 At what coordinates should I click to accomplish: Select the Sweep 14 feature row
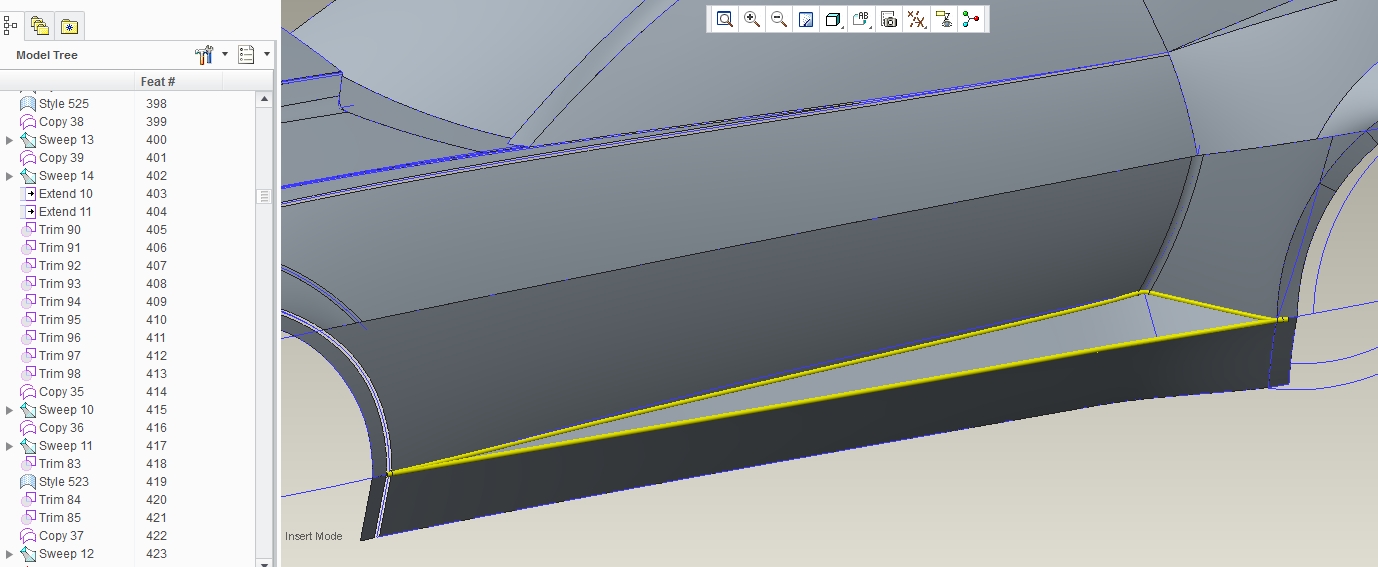[66, 176]
